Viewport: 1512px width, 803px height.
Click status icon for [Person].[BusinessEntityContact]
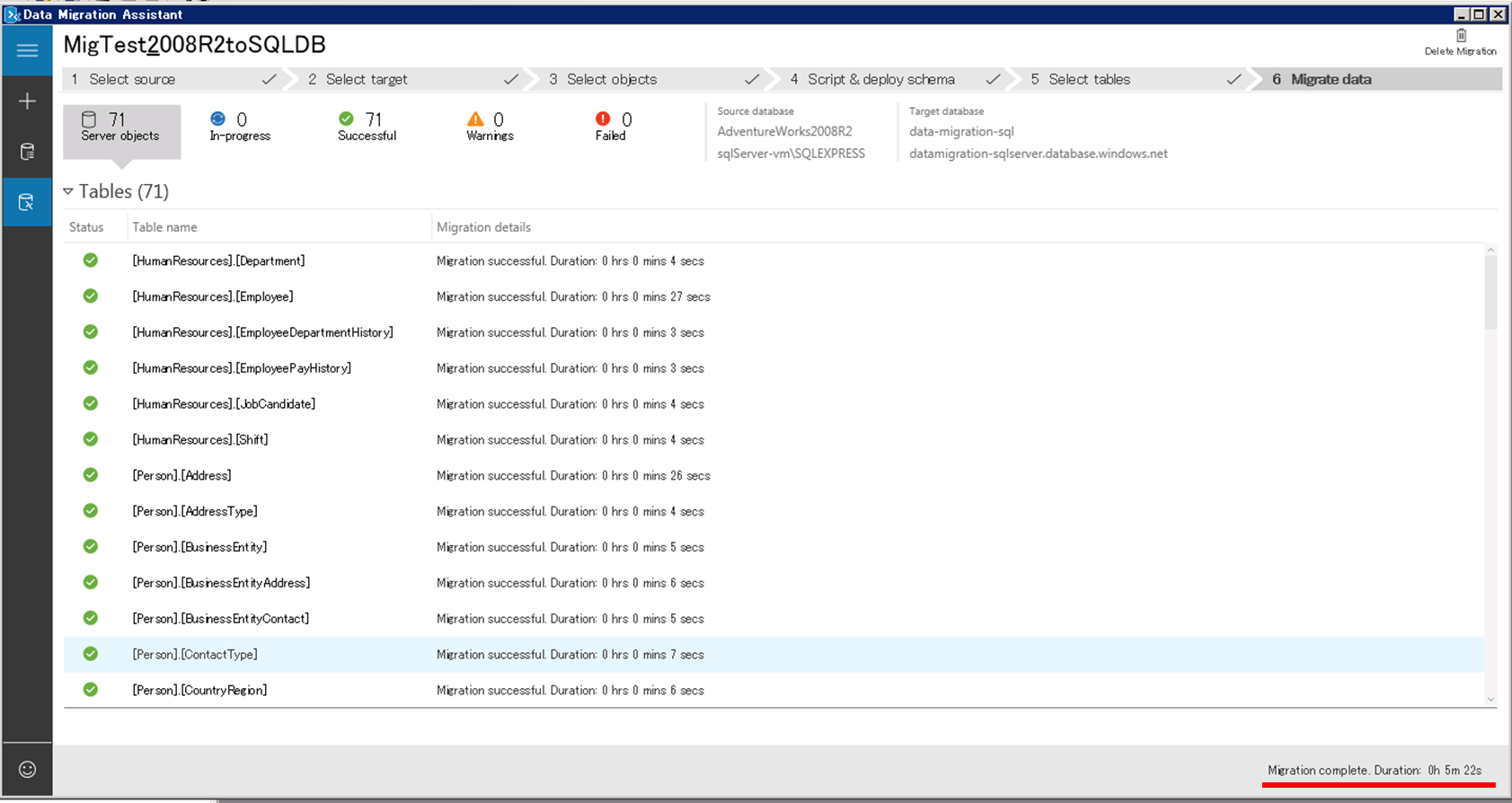[91, 619]
